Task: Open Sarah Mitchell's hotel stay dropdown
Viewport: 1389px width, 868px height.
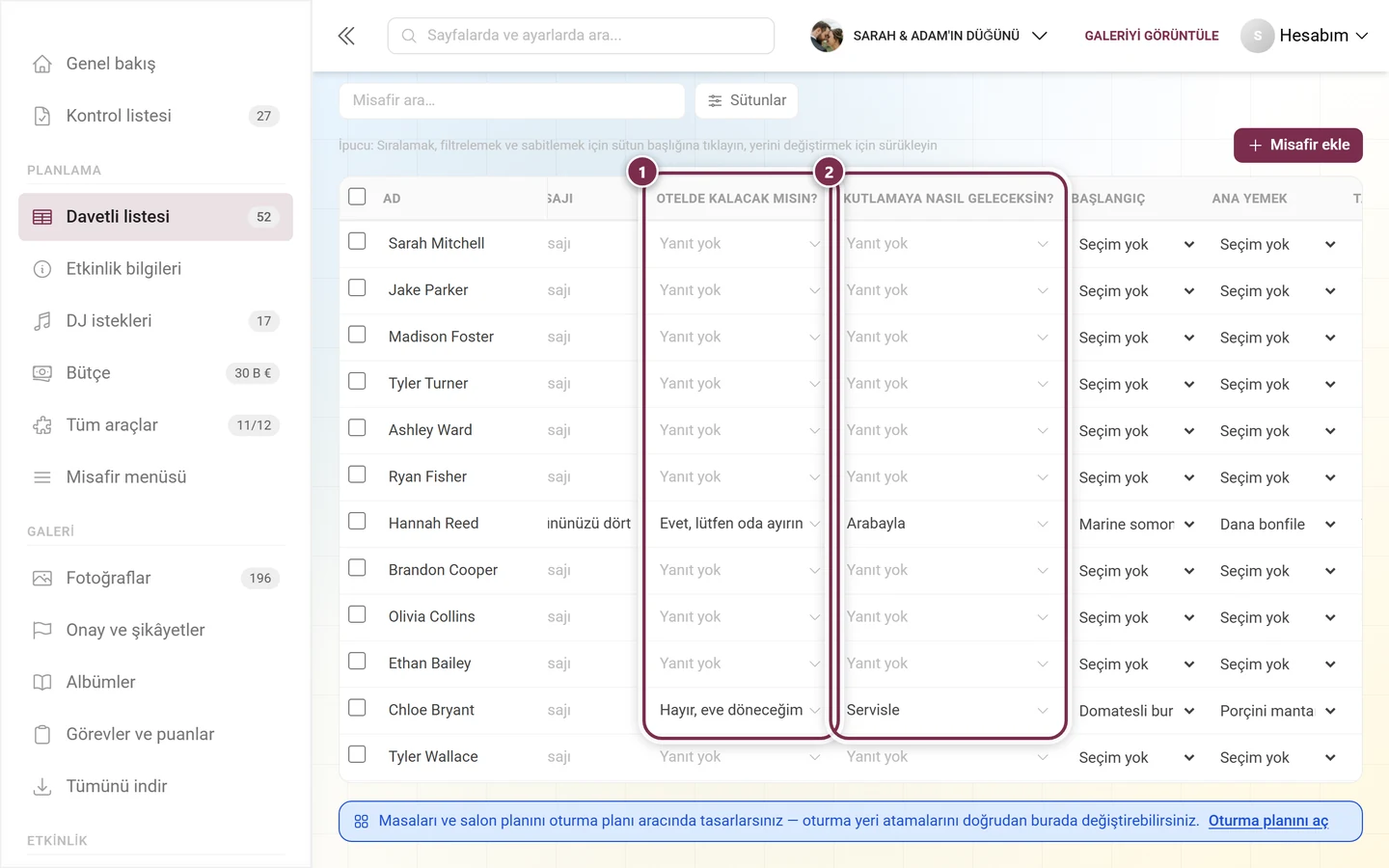Action: (x=739, y=244)
